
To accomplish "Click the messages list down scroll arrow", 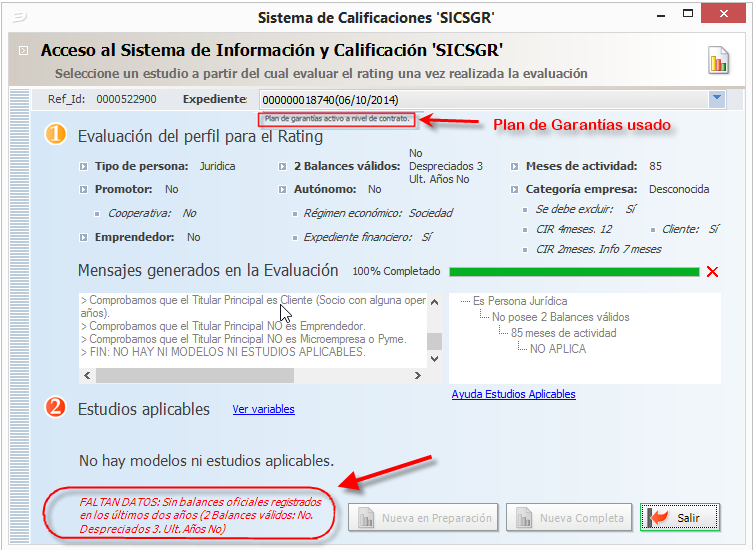I will click(x=434, y=359).
